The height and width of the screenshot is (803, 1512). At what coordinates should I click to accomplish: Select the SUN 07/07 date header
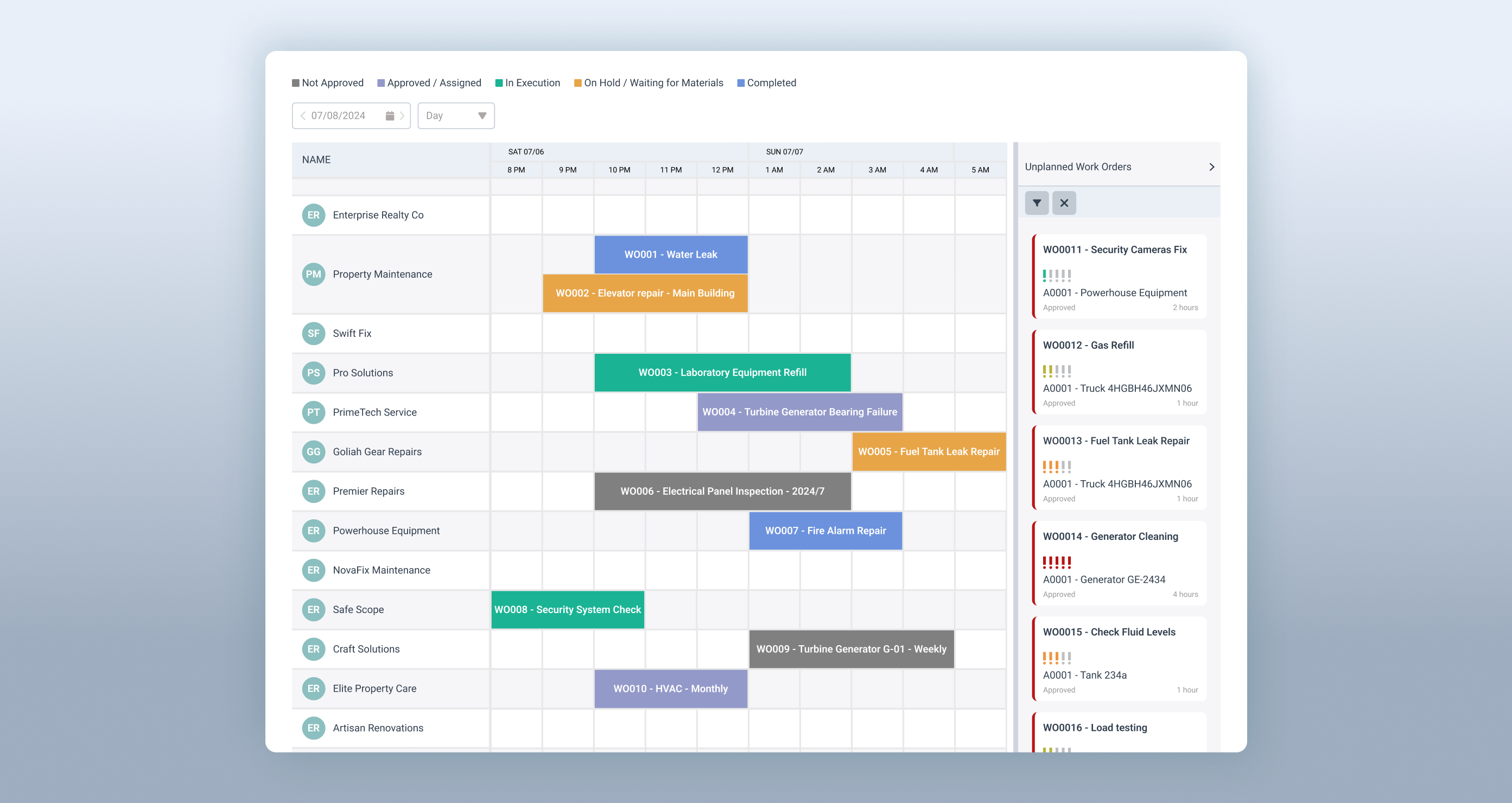[x=784, y=151]
